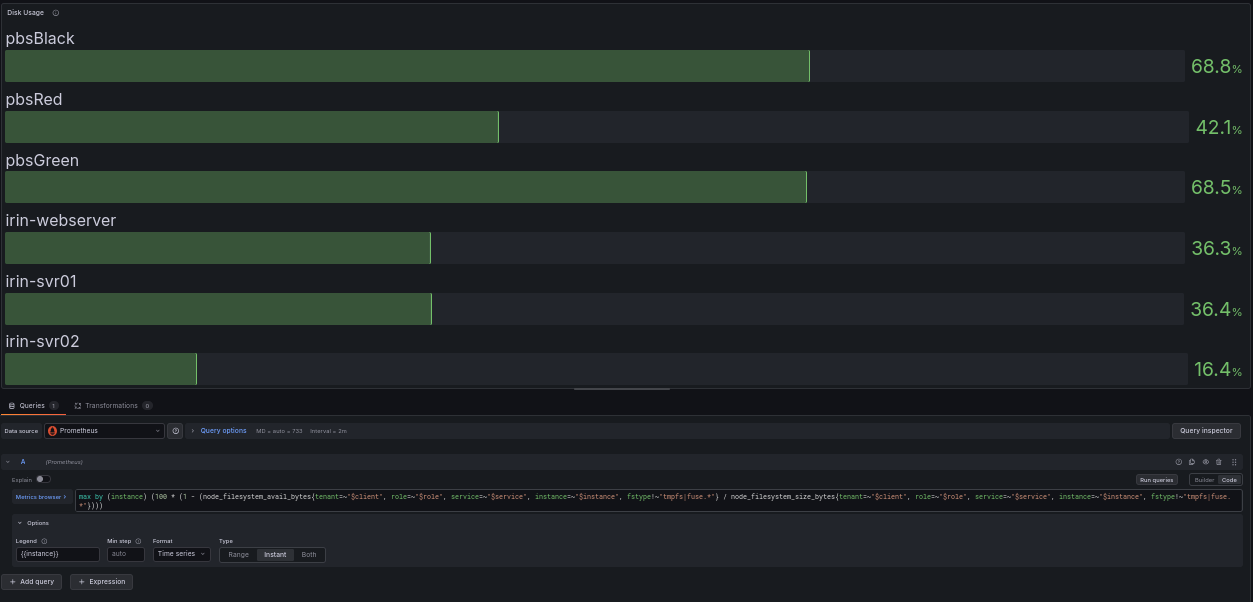Image resolution: width=1253 pixels, height=602 pixels.
Task: Click the Legend input field
Action: click(x=57, y=554)
